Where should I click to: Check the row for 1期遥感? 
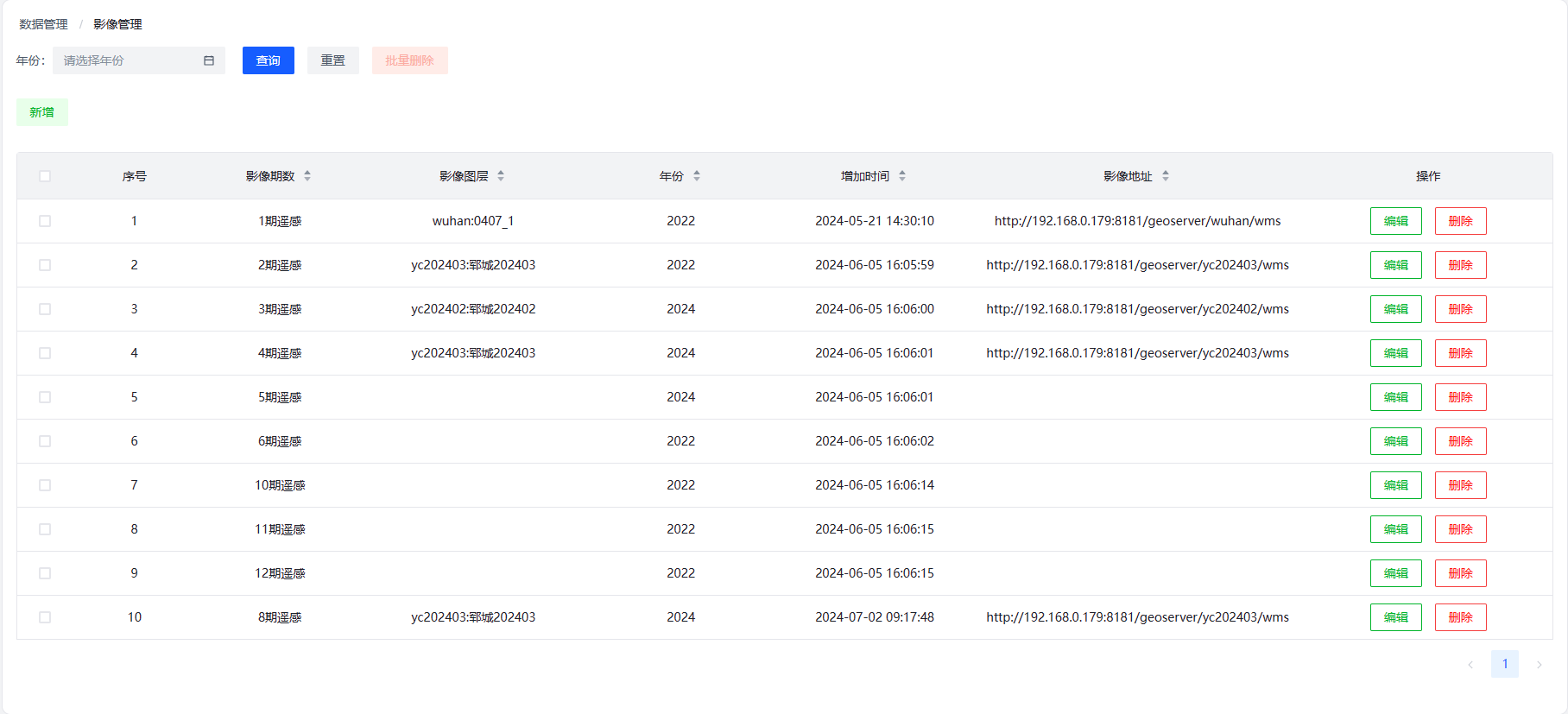pyautogui.click(x=45, y=221)
